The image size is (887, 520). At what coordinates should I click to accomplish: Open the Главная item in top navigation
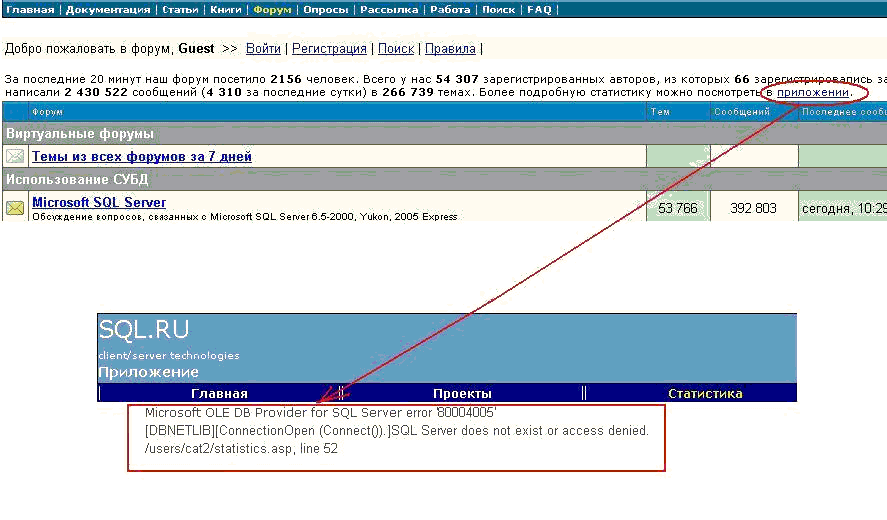[x=30, y=10]
